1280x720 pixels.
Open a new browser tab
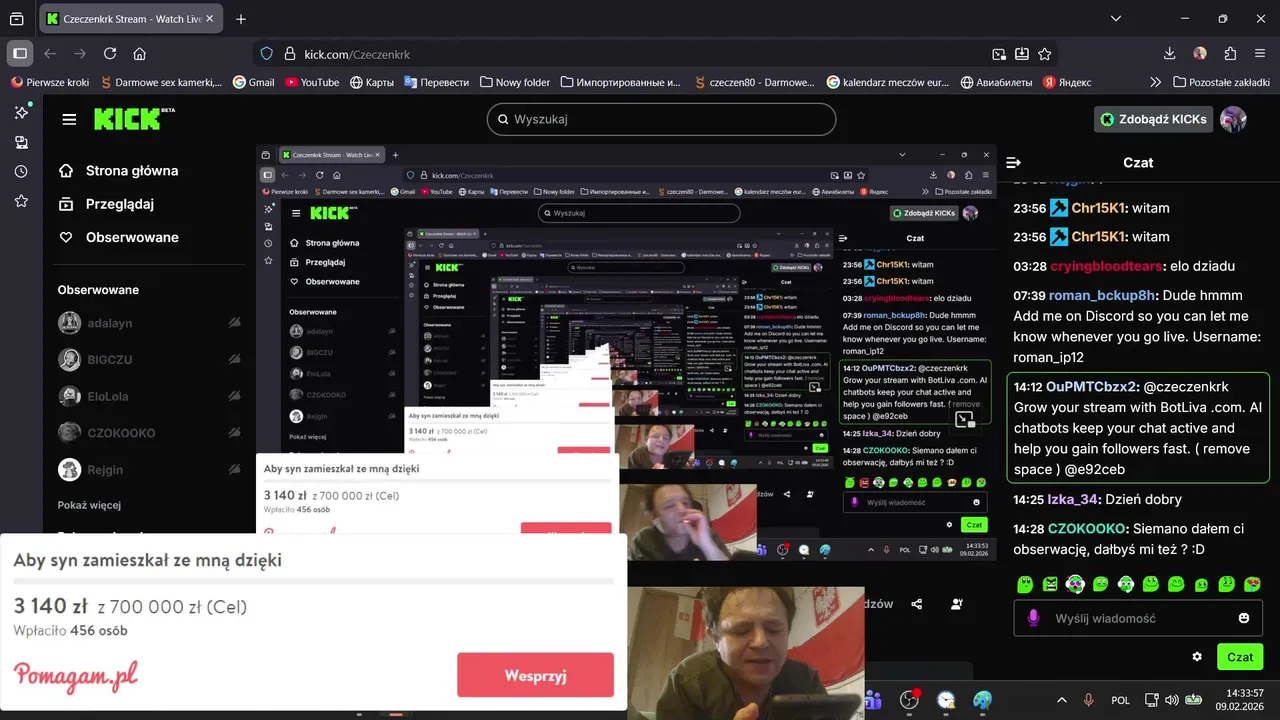tap(241, 19)
